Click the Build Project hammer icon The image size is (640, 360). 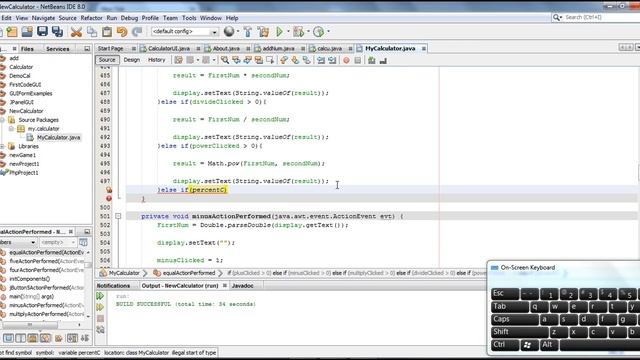(x=248, y=31)
